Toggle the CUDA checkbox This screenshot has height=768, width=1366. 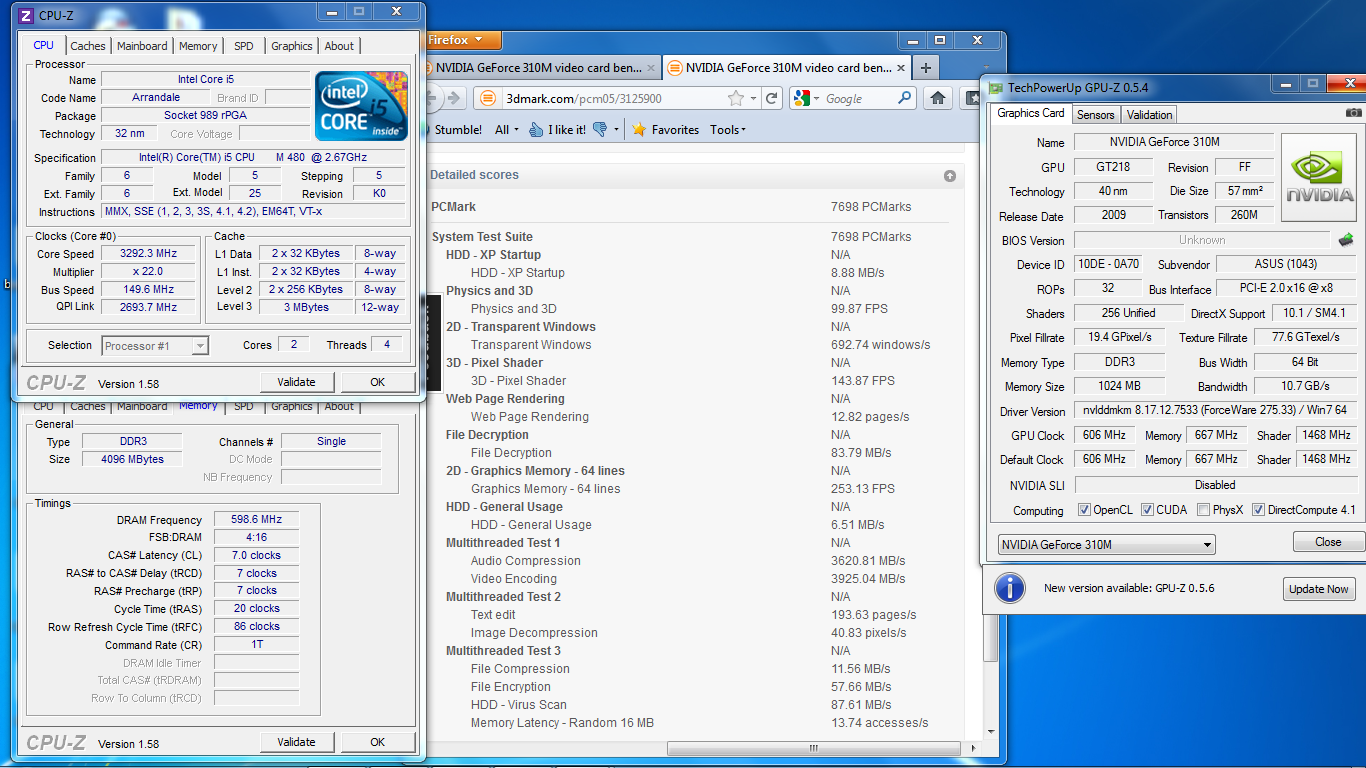coord(1147,510)
